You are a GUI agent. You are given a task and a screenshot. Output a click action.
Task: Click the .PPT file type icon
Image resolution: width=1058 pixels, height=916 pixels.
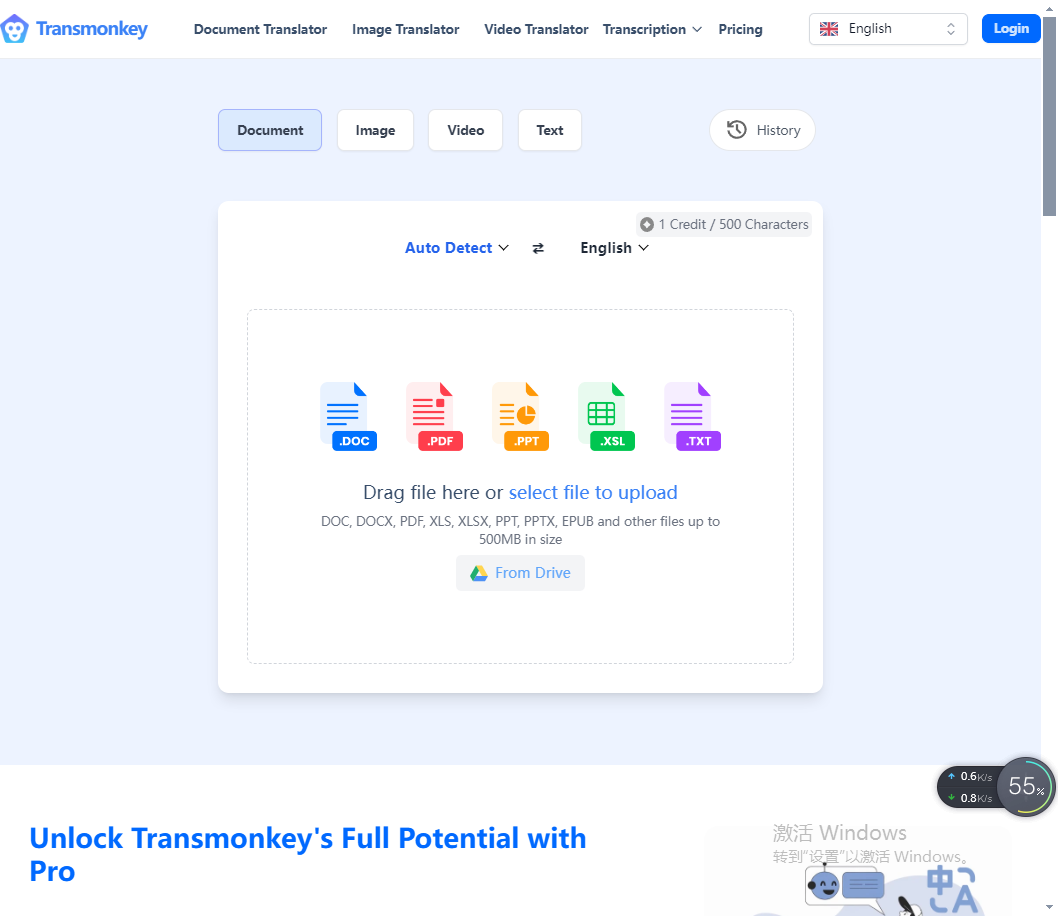point(520,416)
